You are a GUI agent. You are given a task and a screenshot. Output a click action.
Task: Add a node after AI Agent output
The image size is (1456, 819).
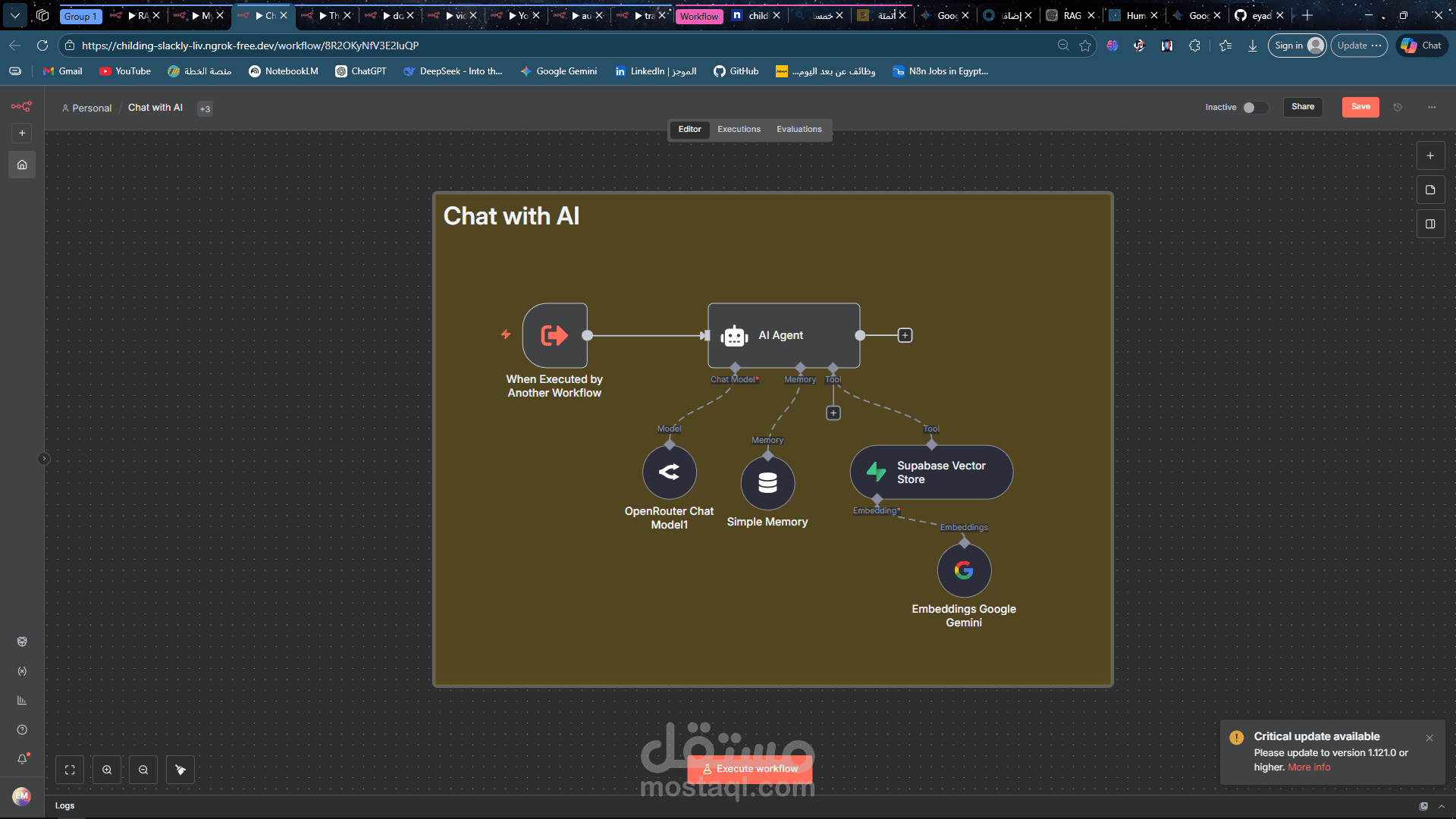click(x=905, y=335)
